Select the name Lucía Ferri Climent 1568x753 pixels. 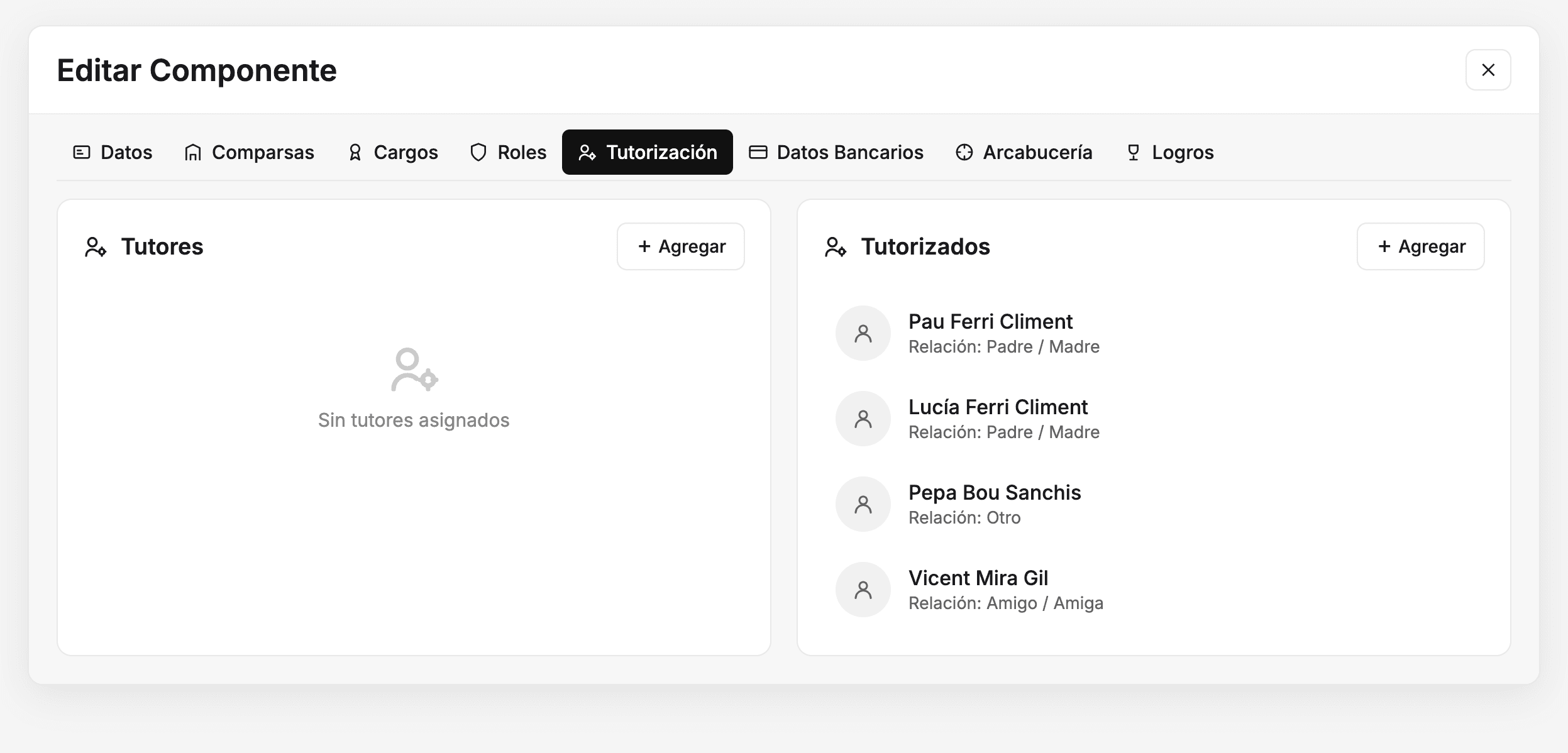click(998, 407)
